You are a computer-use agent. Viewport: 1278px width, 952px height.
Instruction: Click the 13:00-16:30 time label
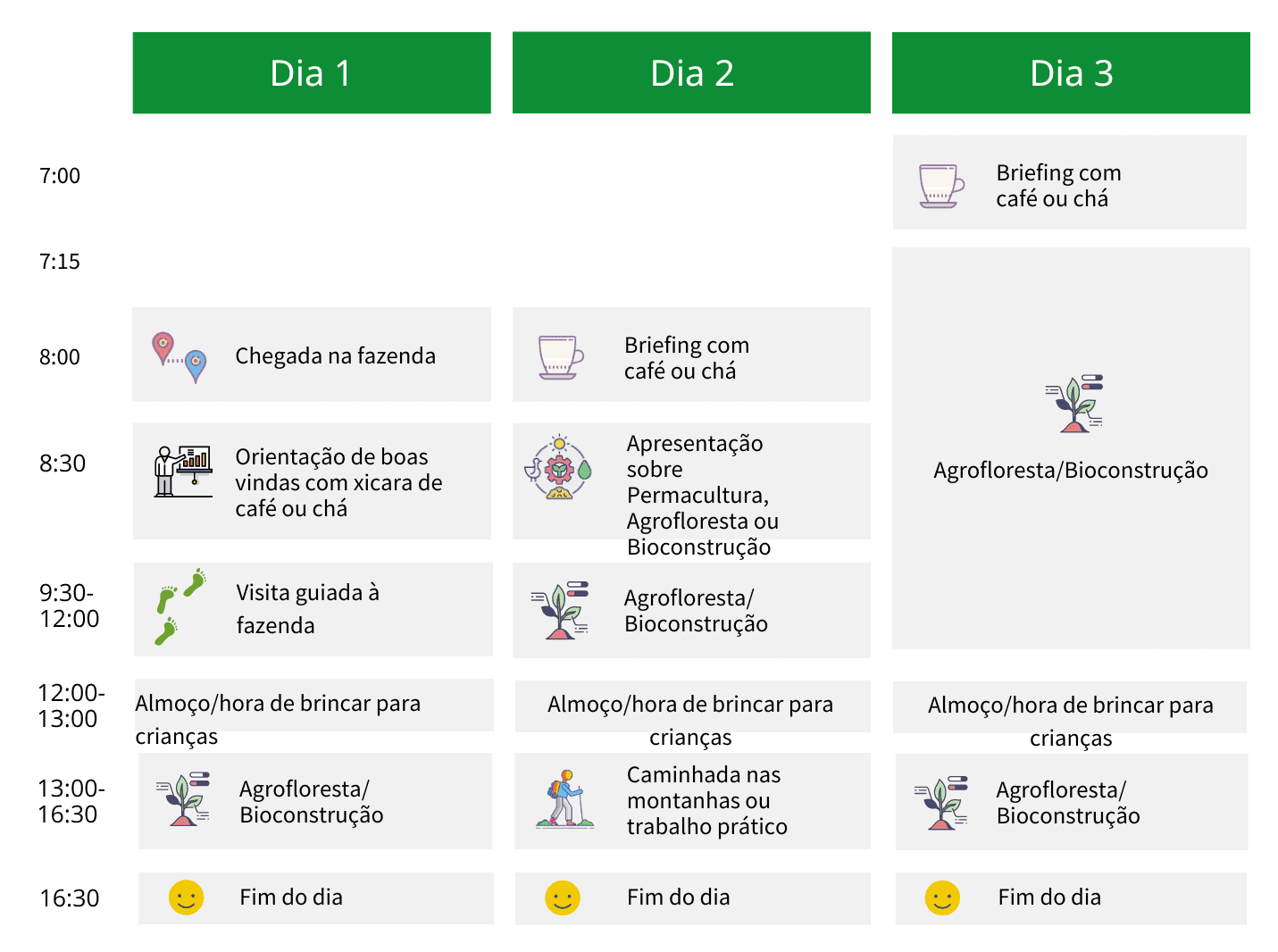[71, 801]
